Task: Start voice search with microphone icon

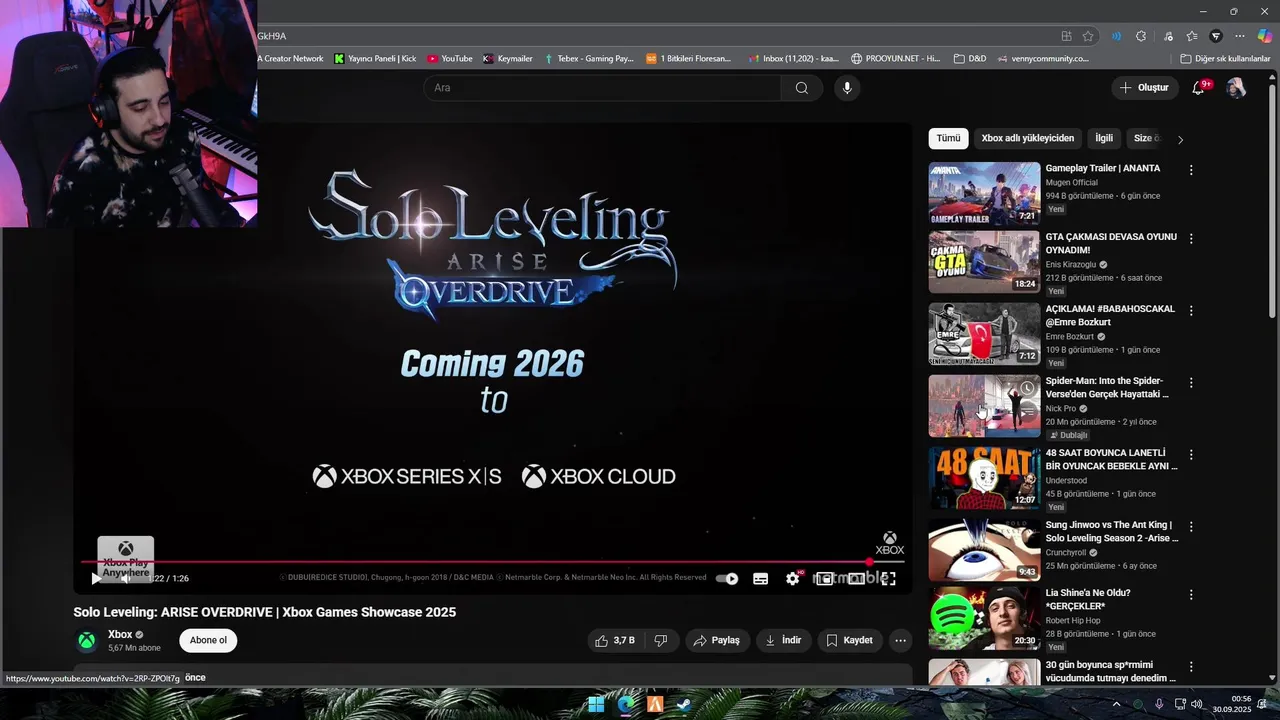Action: [847, 88]
